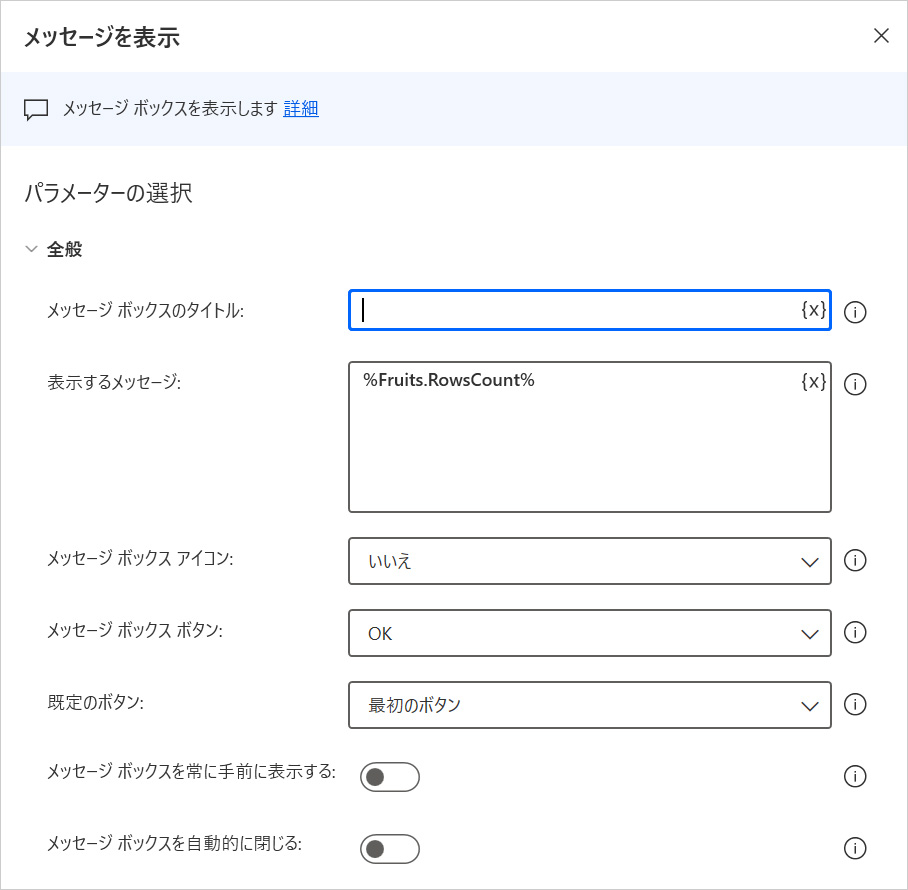Click info icon for default button dropdown

pos(854,705)
